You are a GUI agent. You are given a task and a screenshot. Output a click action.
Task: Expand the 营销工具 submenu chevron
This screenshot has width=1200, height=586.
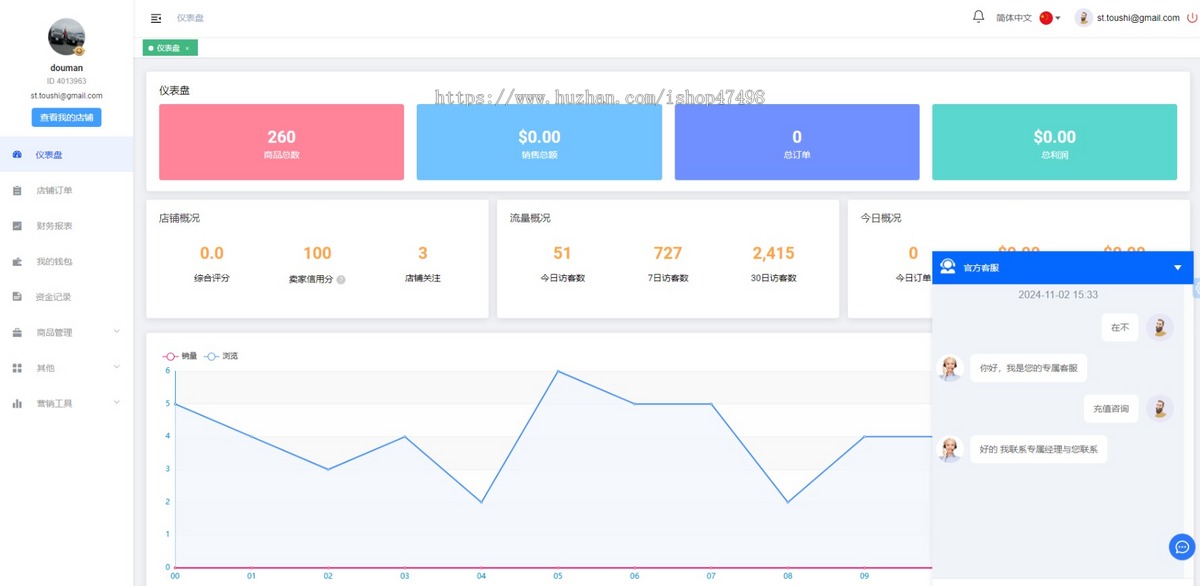(117, 403)
